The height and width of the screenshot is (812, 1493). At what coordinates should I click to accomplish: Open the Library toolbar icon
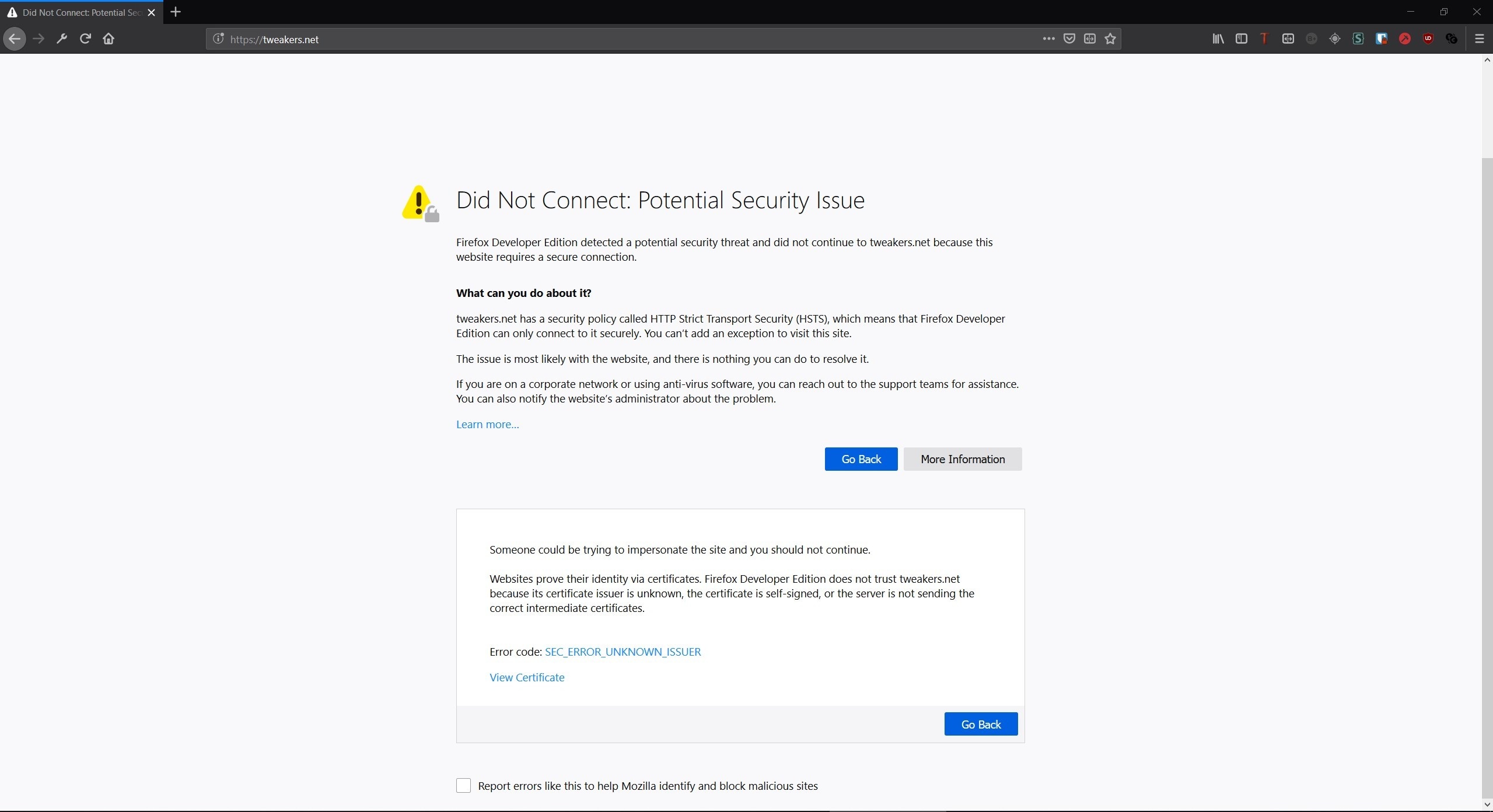[x=1218, y=39]
